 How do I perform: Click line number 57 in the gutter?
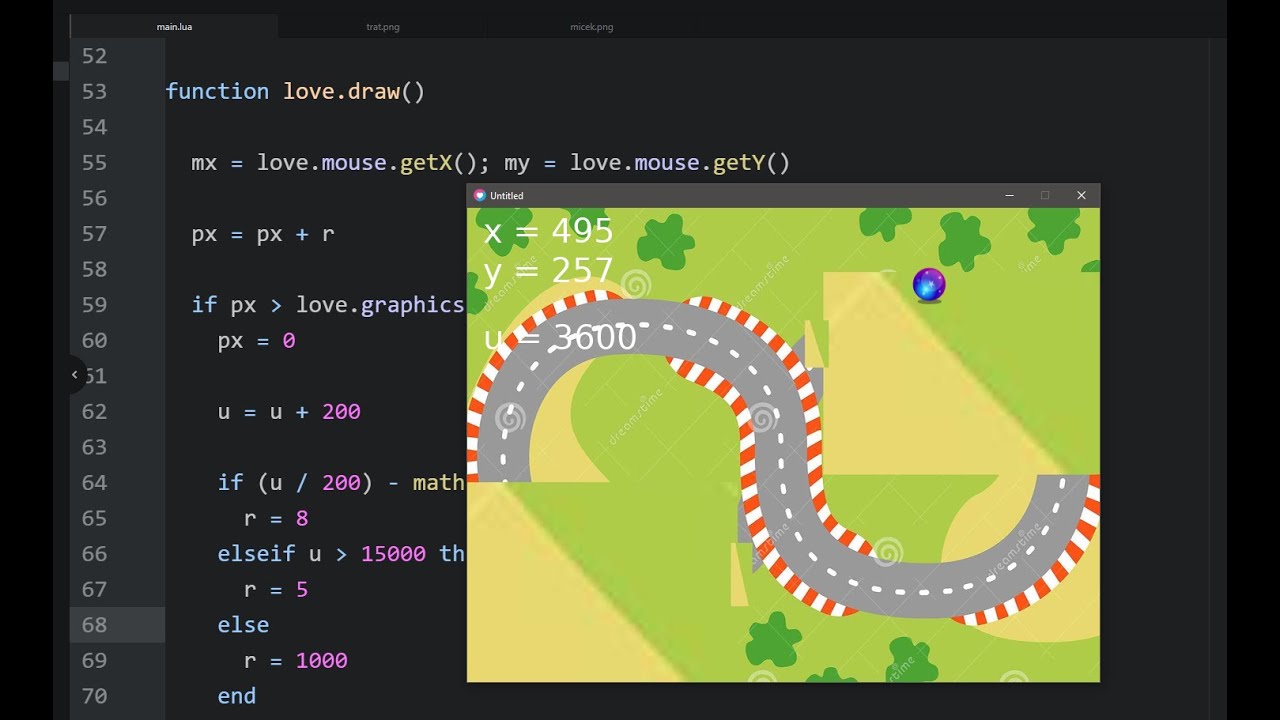[94, 234]
